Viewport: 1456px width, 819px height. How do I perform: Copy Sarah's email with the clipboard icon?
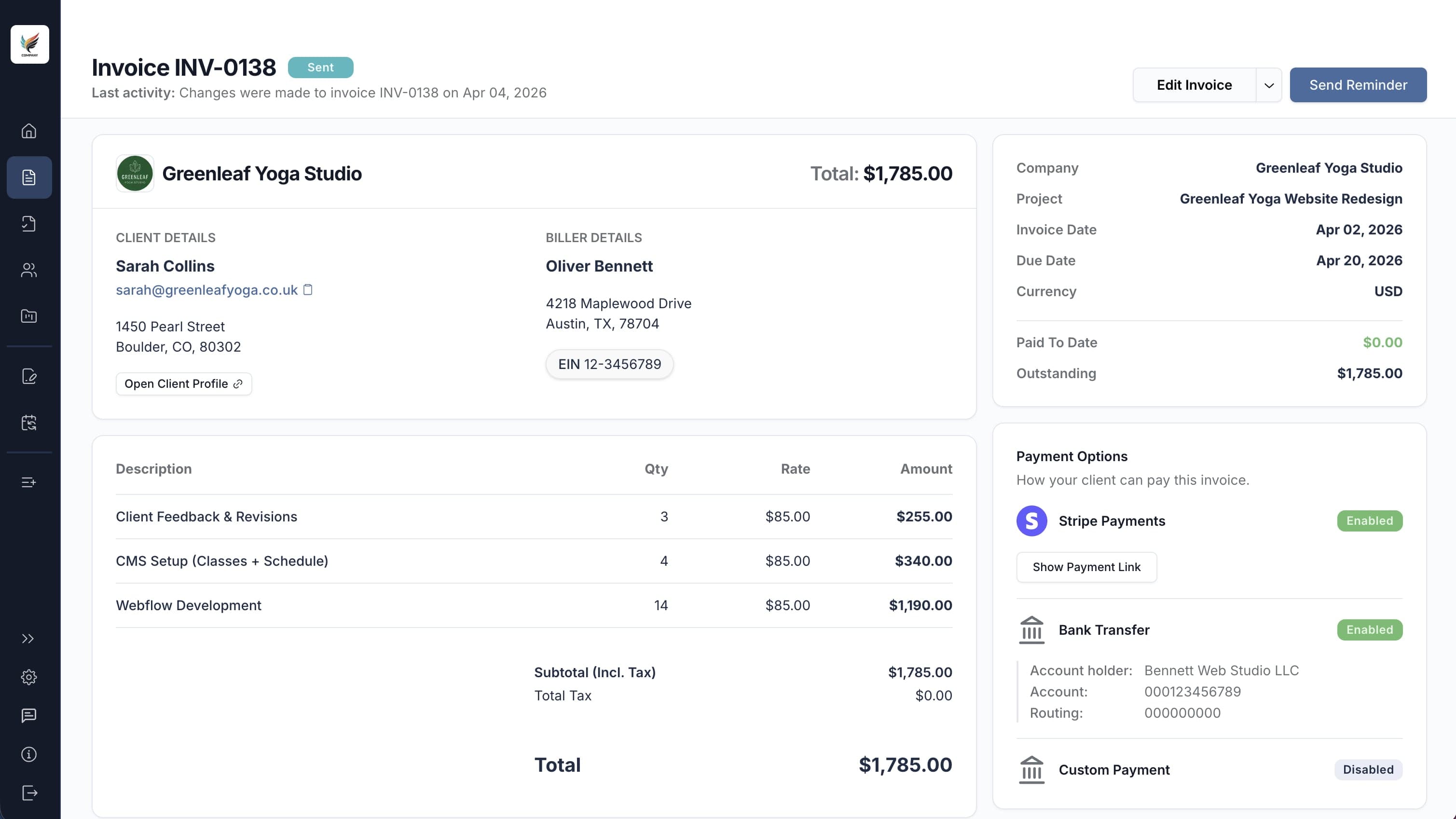pyautogui.click(x=309, y=289)
